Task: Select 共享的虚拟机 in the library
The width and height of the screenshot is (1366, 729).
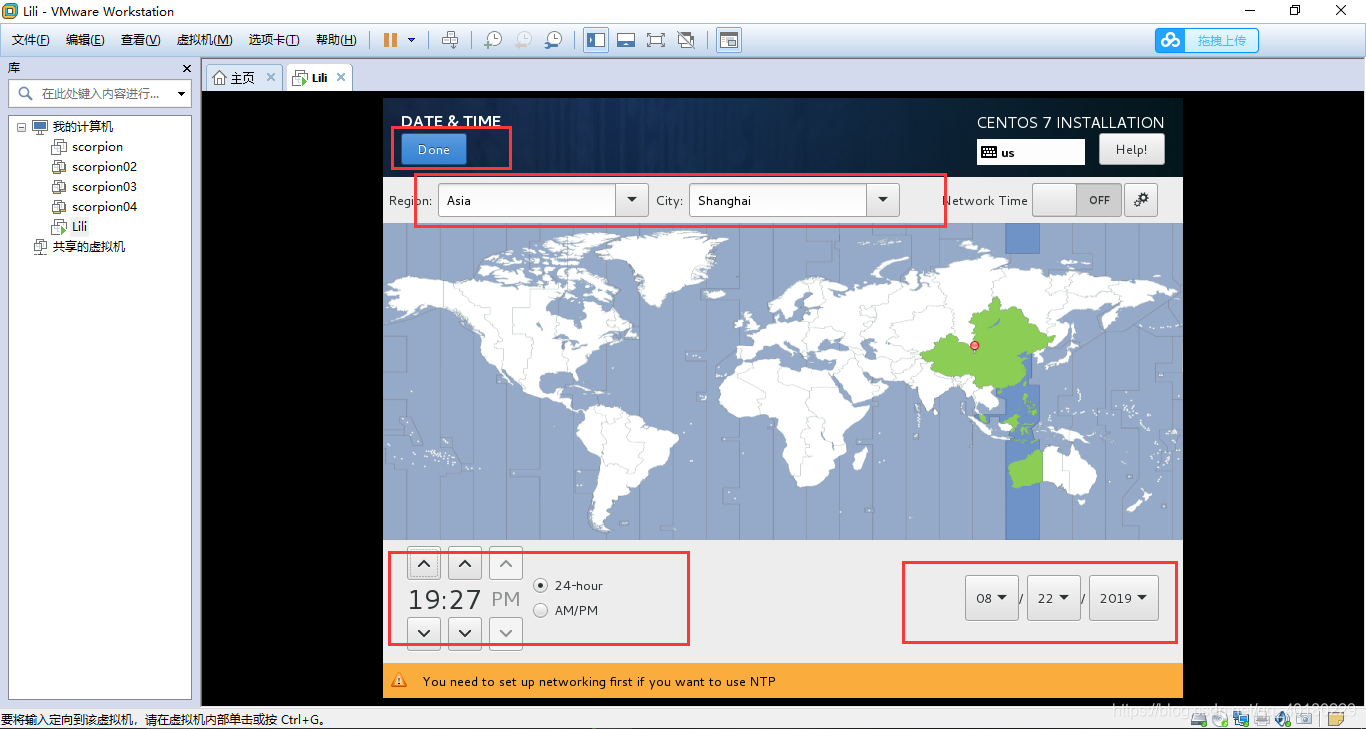Action: pos(88,247)
